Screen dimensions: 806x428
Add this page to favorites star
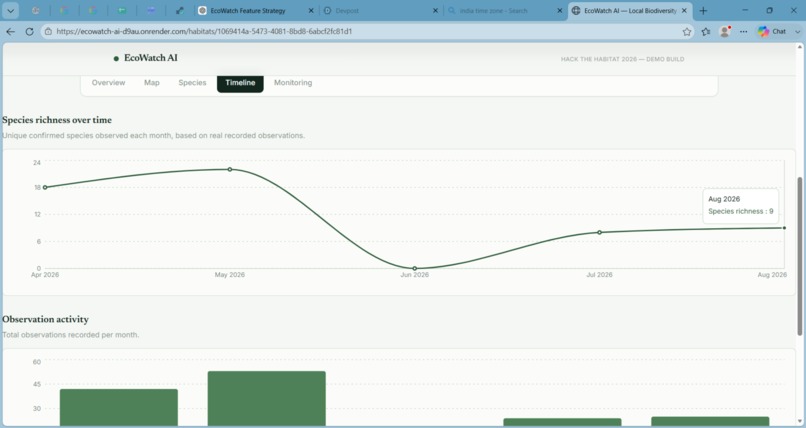pos(687,31)
